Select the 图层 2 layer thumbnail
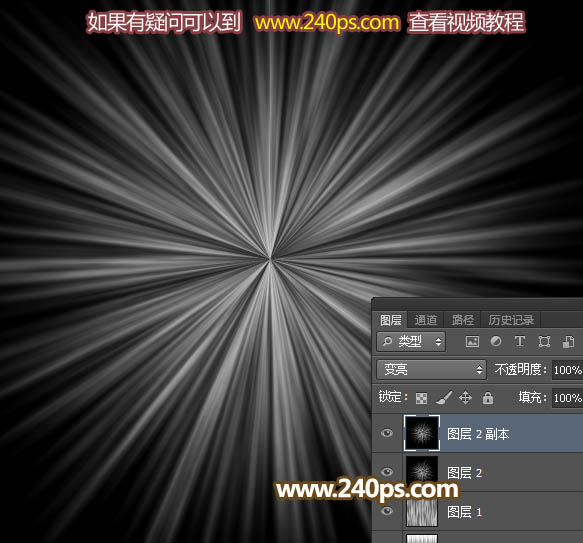The image size is (583, 543). [x=422, y=472]
